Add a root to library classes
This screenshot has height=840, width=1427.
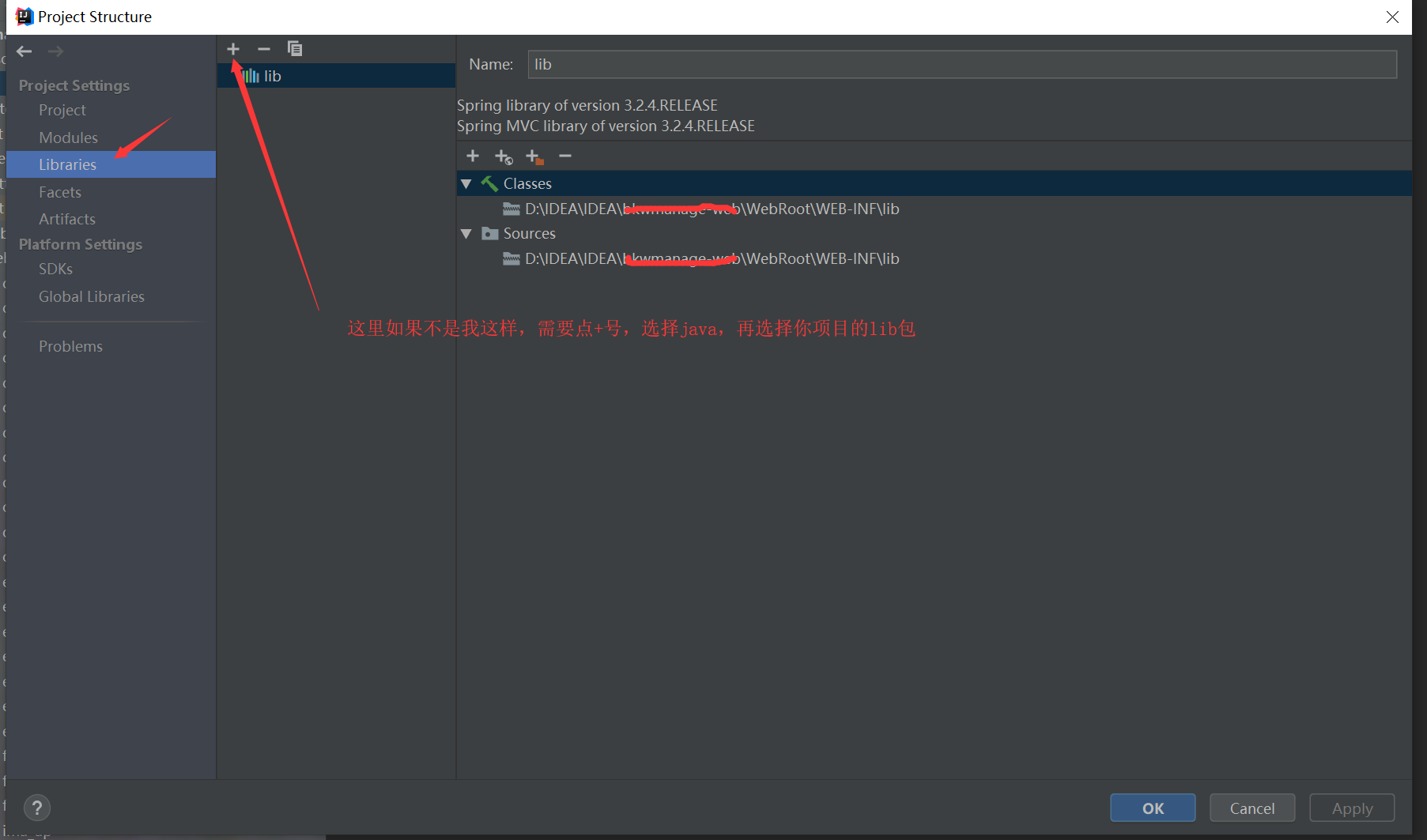(473, 156)
